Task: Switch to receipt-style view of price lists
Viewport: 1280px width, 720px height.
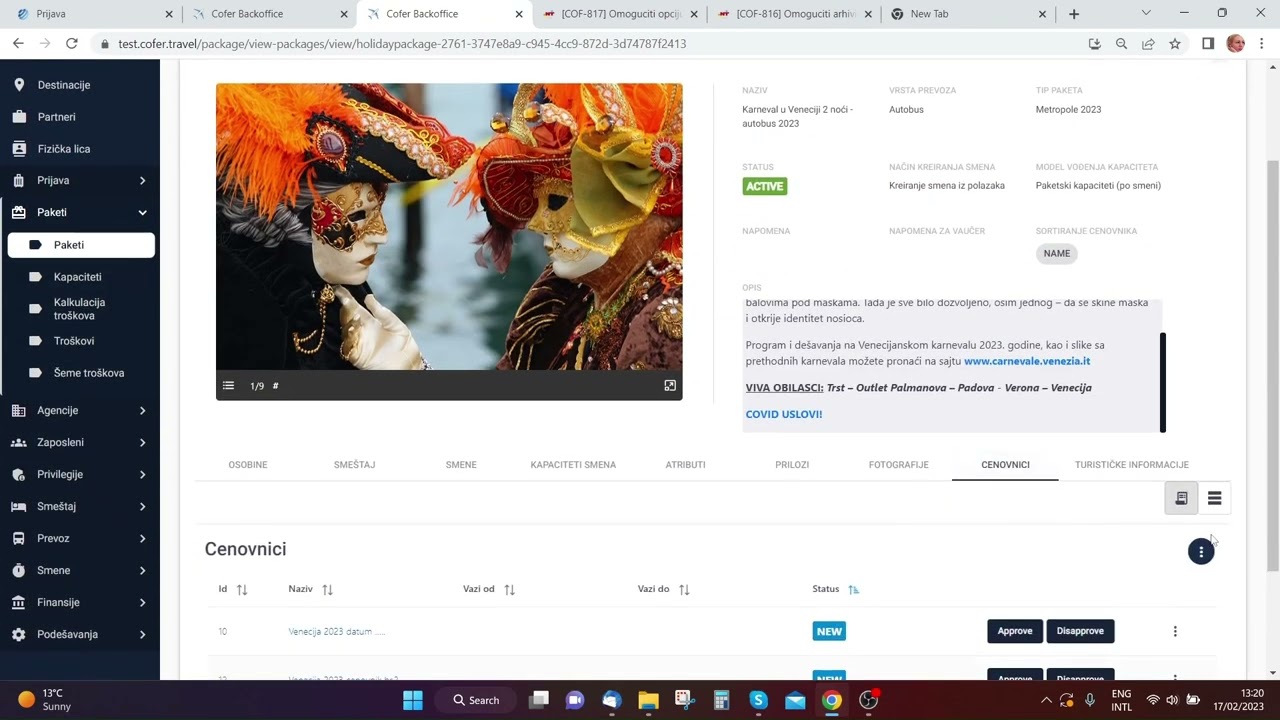Action: 1181,498
